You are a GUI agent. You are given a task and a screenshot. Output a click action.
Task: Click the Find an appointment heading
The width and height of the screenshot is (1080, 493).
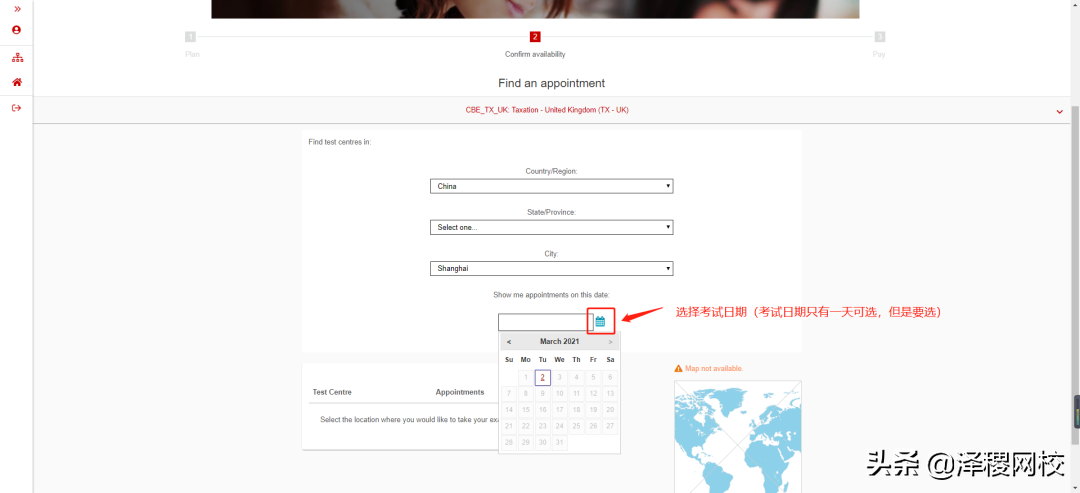[x=552, y=83]
